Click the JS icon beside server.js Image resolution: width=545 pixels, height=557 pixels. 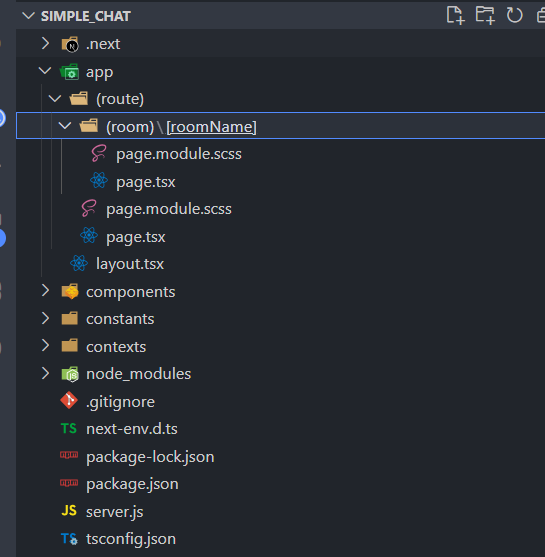click(69, 510)
